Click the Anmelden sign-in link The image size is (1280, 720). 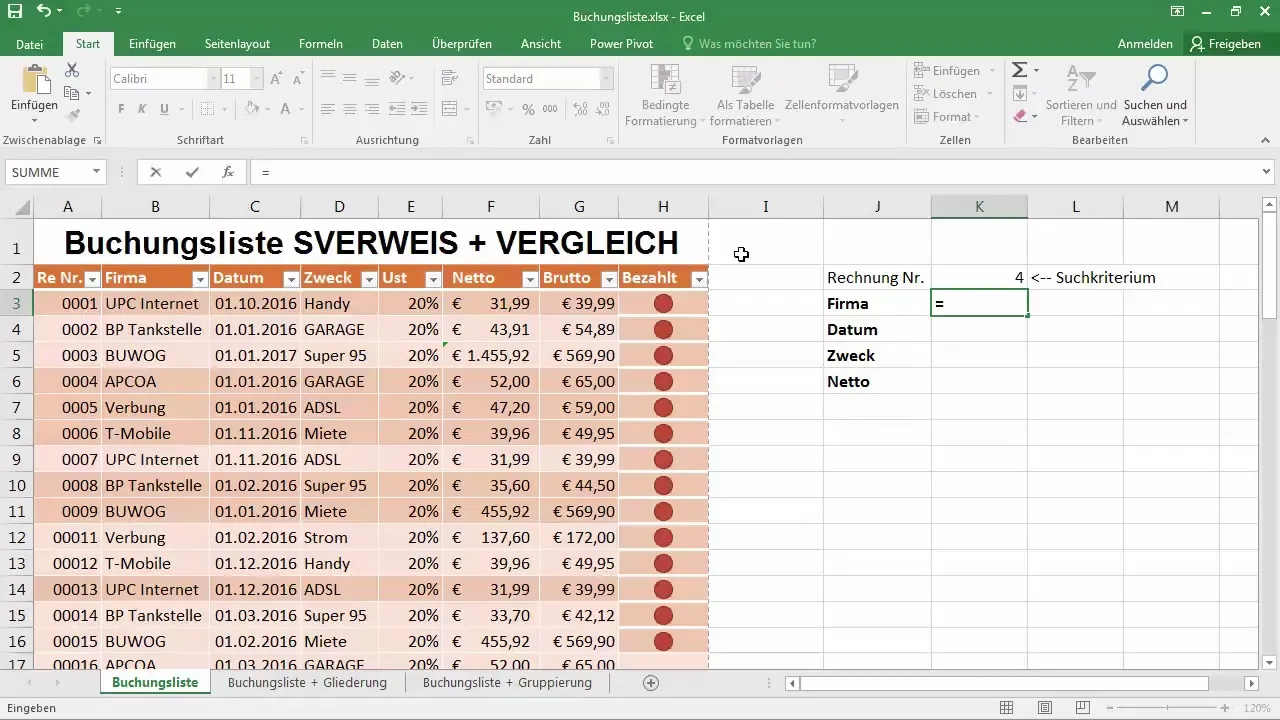coord(1145,44)
